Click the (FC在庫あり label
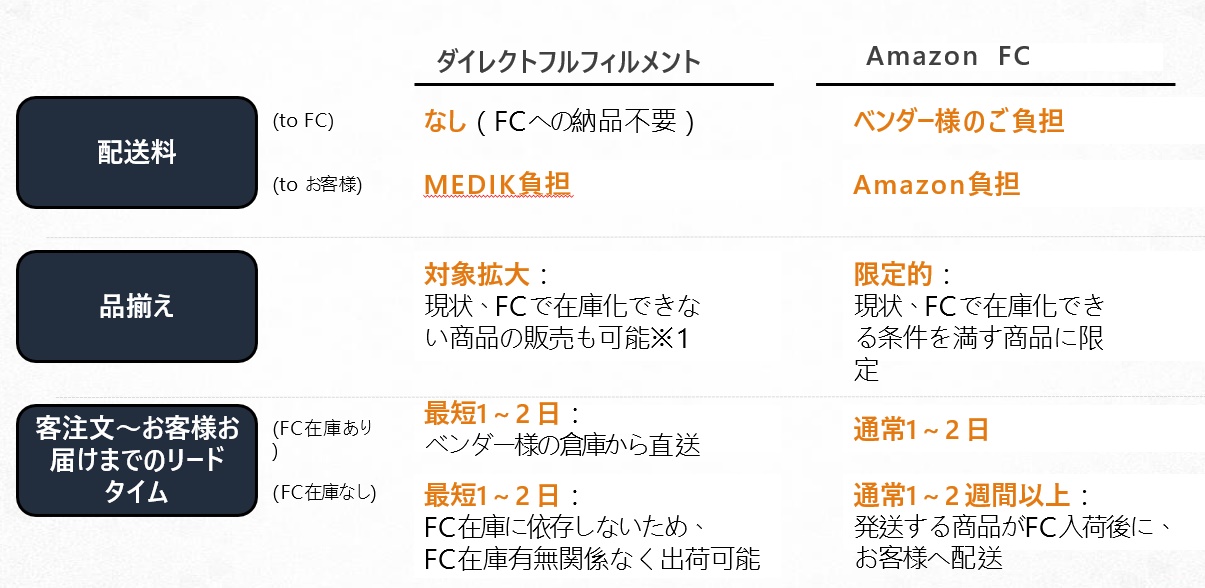Viewport: 1205px width, 588px height. pyautogui.click(x=322, y=427)
